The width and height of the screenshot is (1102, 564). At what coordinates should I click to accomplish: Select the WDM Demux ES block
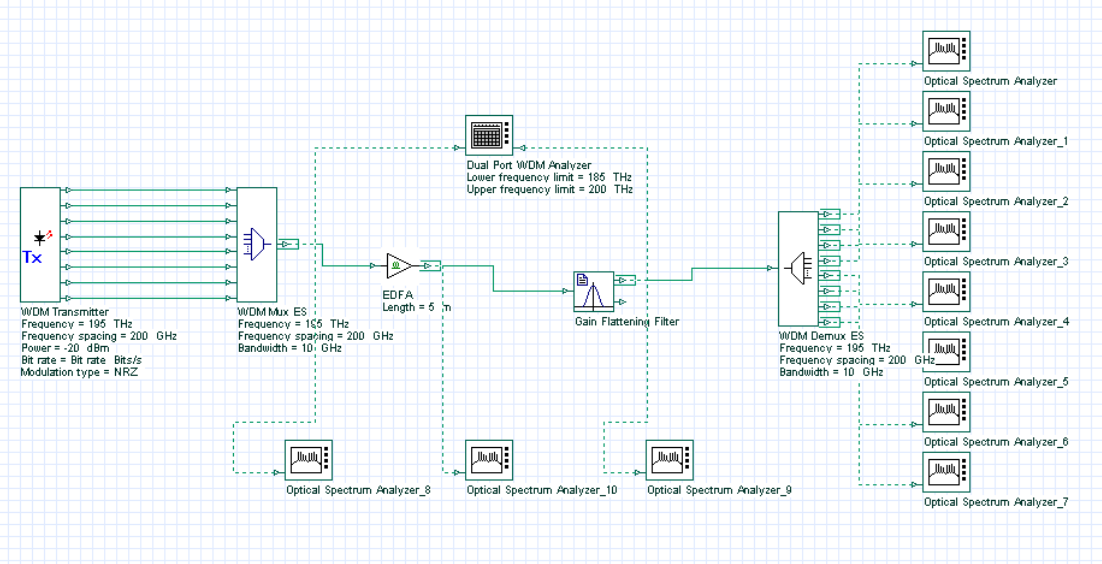(x=799, y=269)
